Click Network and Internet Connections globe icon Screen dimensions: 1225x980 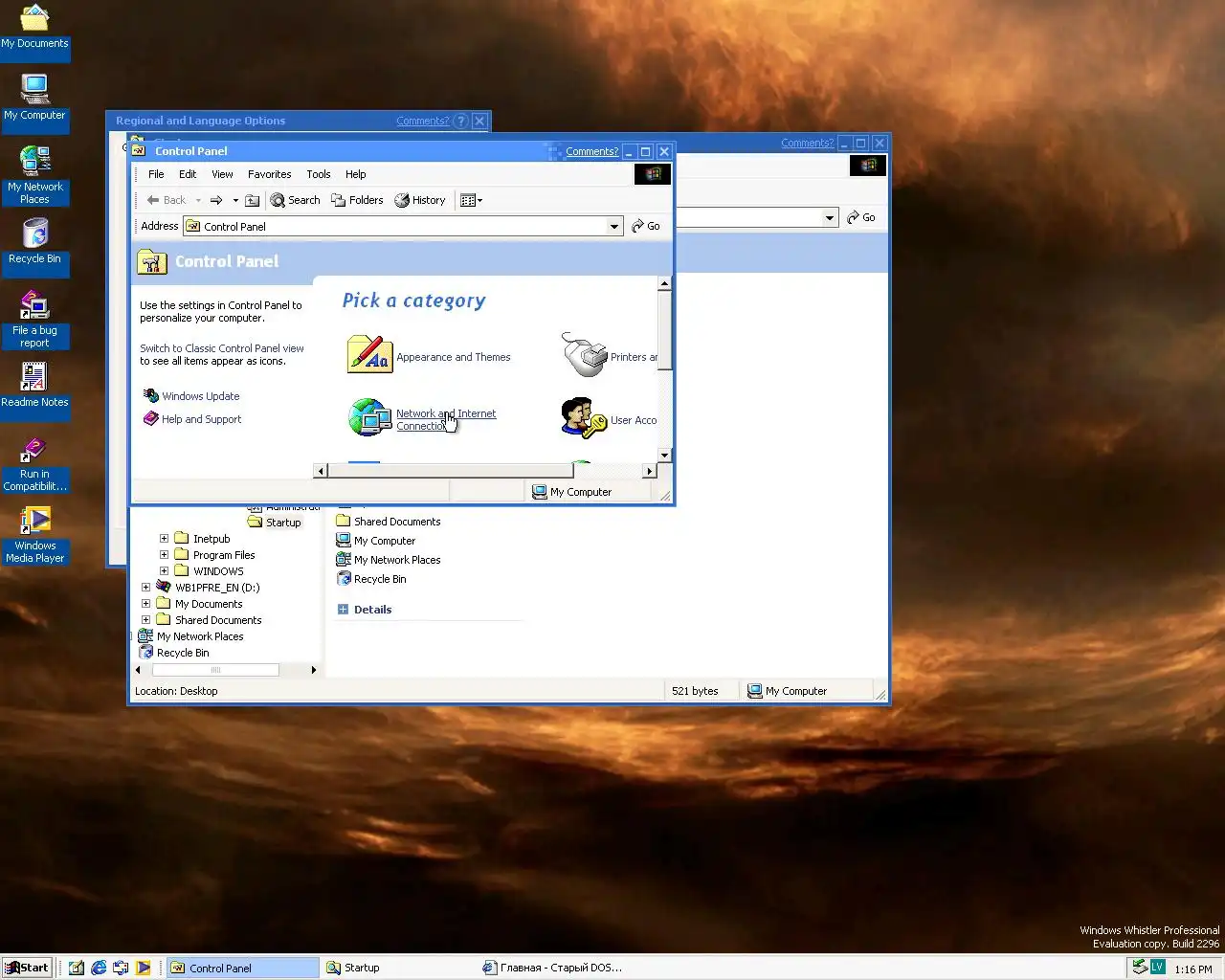coord(369,417)
